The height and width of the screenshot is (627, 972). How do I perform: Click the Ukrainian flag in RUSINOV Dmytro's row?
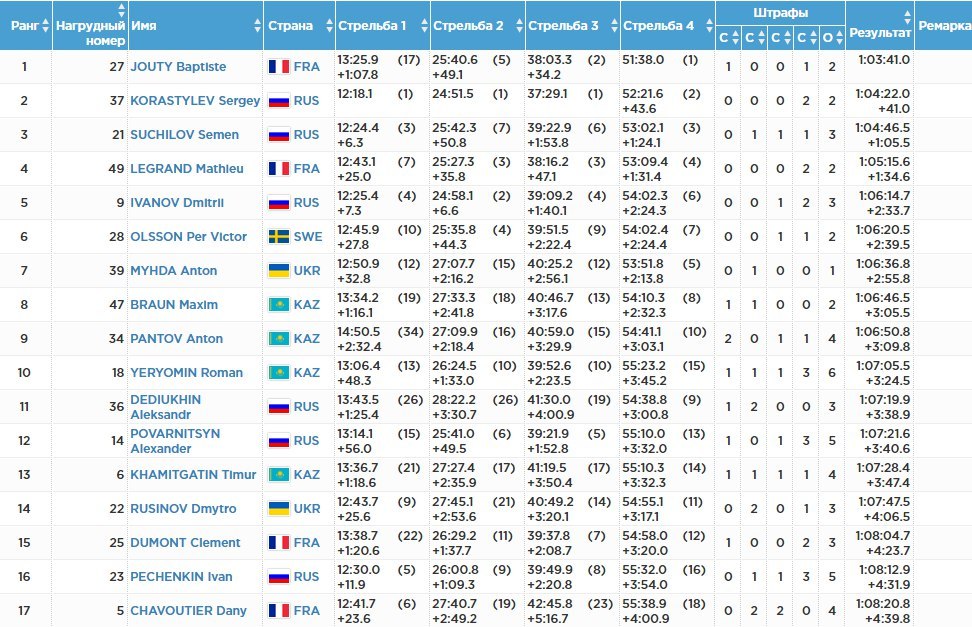(x=278, y=509)
